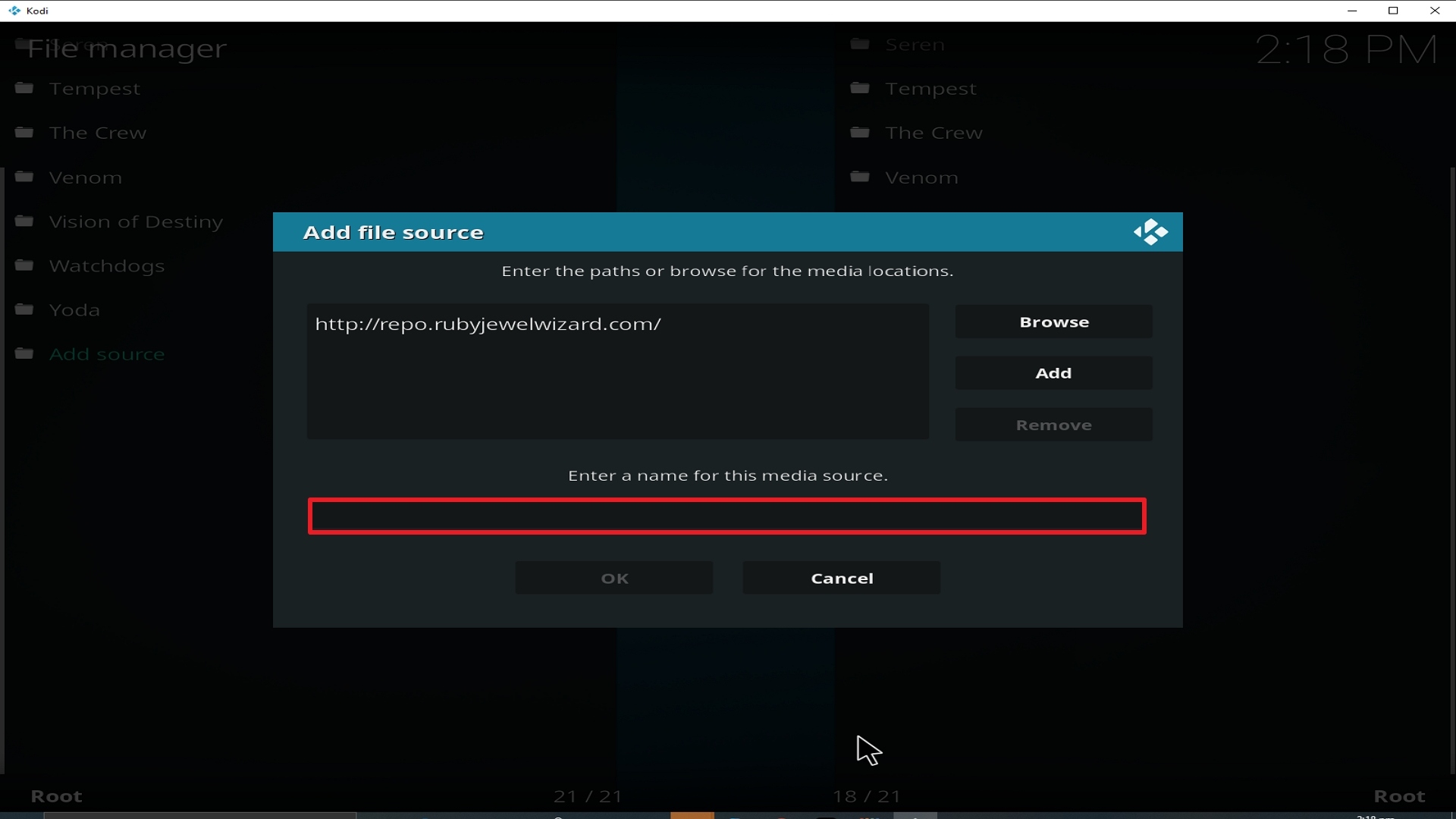The width and height of the screenshot is (1456, 819).
Task: Click the folder icon next to Watchdogs
Action: [x=24, y=265]
